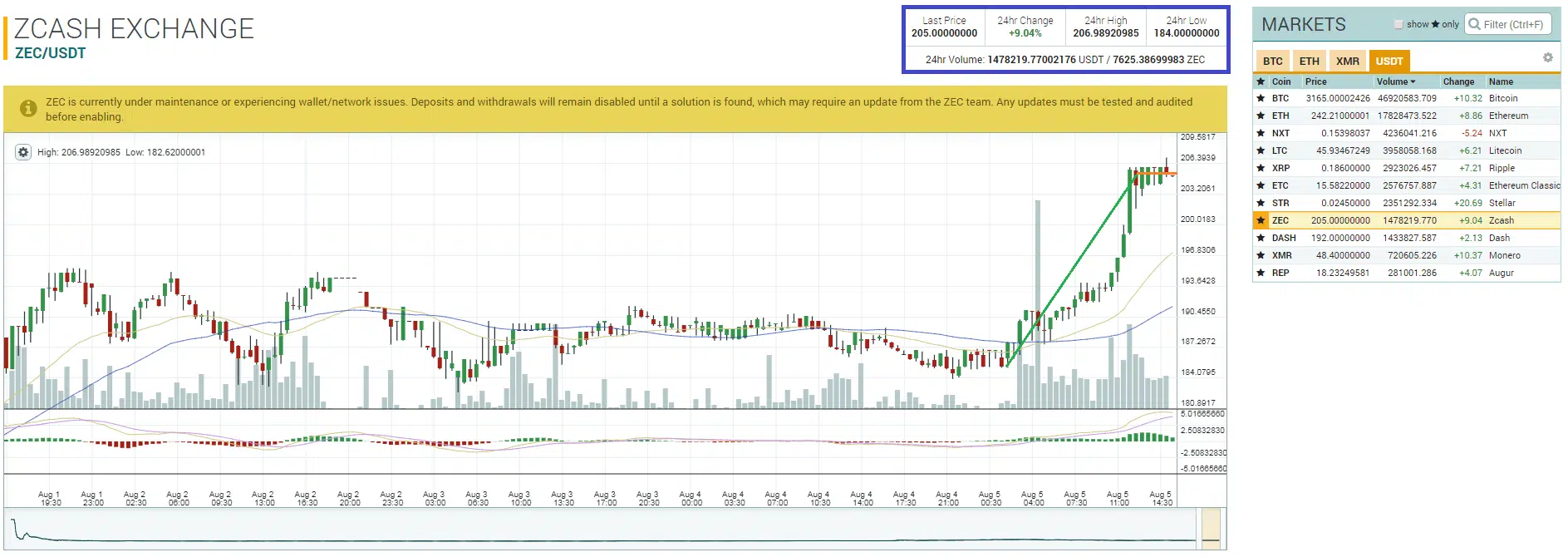Open the markets panel settings gear
This screenshot has width=1568, height=557.
coord(1547,58)
